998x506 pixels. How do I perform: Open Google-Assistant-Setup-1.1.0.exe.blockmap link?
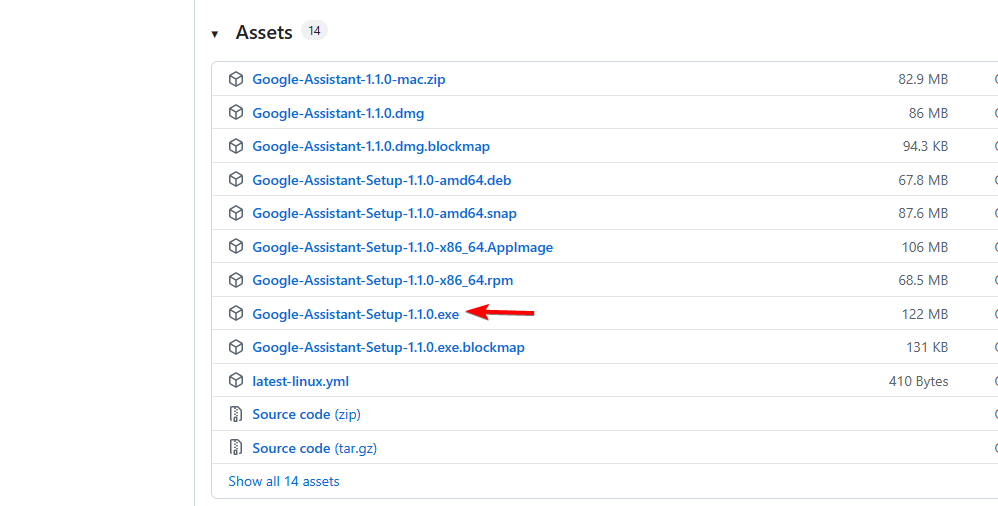[x=388, y=347]
